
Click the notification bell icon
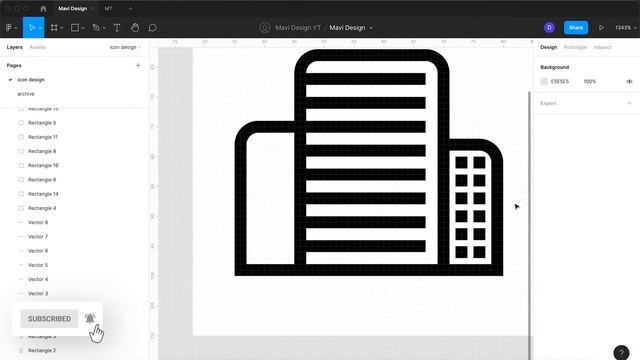[90, 318]
